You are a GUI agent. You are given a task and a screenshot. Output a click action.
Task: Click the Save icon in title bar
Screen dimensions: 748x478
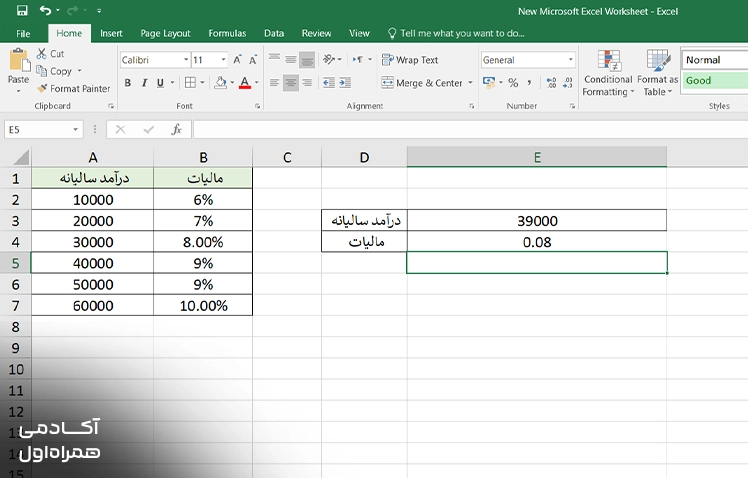click(22, 10)
